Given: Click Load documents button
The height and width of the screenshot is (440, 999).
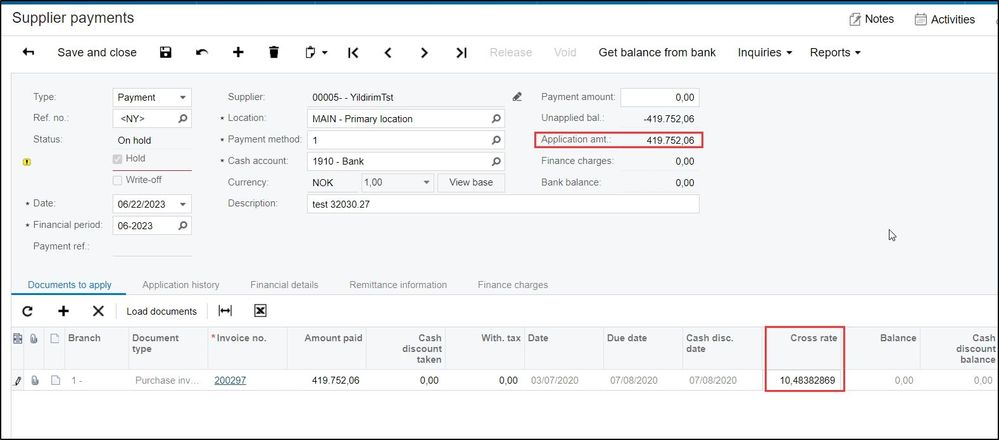Looking at the screenshot, I should pyautogui.click(x=161, y=311).
